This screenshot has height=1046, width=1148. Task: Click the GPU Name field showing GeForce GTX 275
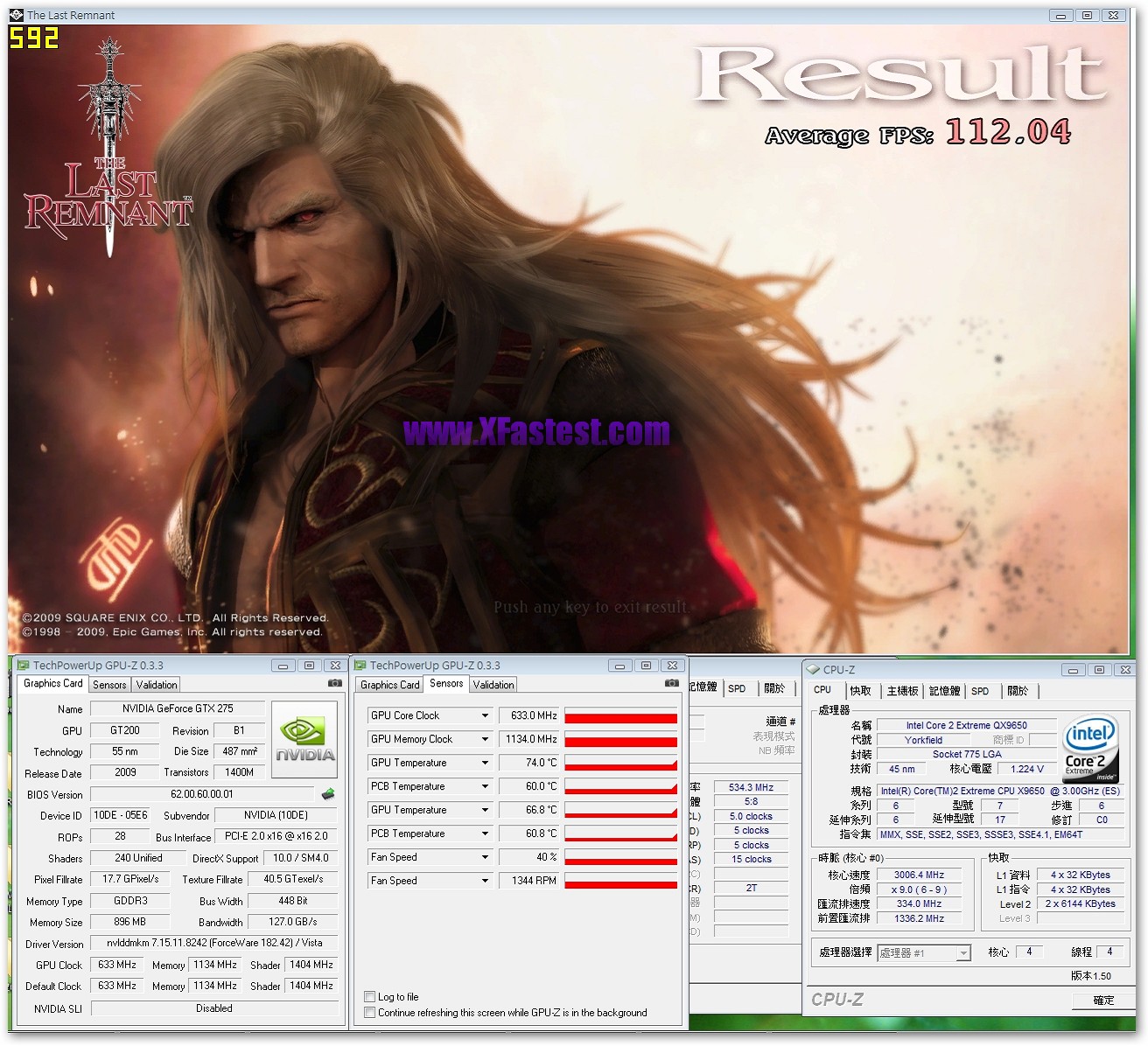tap(178, 708)
